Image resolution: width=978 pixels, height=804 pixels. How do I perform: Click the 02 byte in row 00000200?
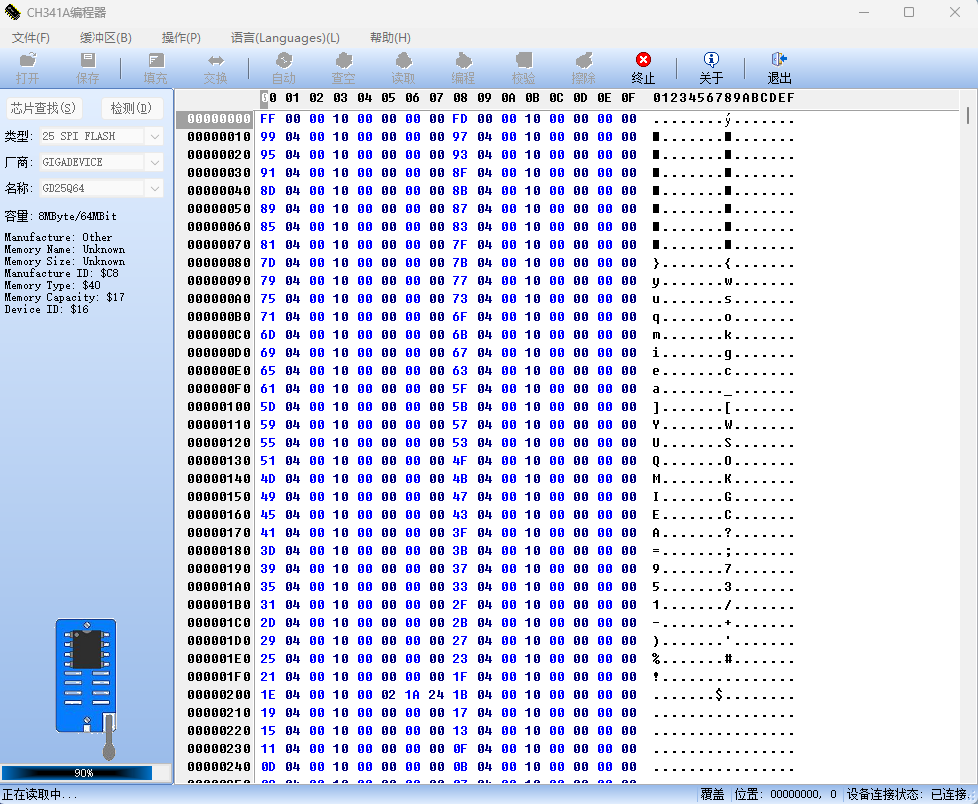[388, 695]
